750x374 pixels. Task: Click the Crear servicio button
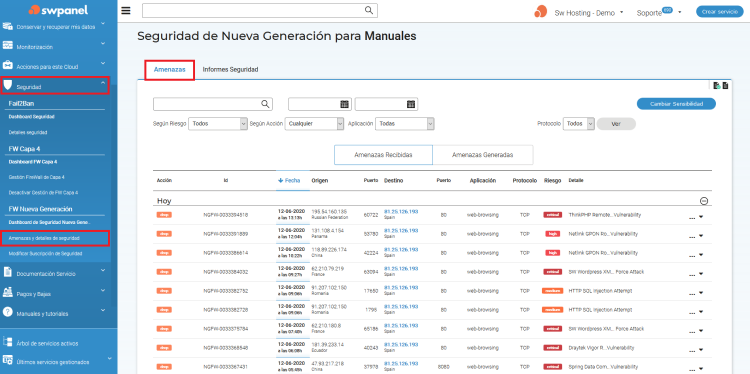pyautogui.click(x=719, y=12)
